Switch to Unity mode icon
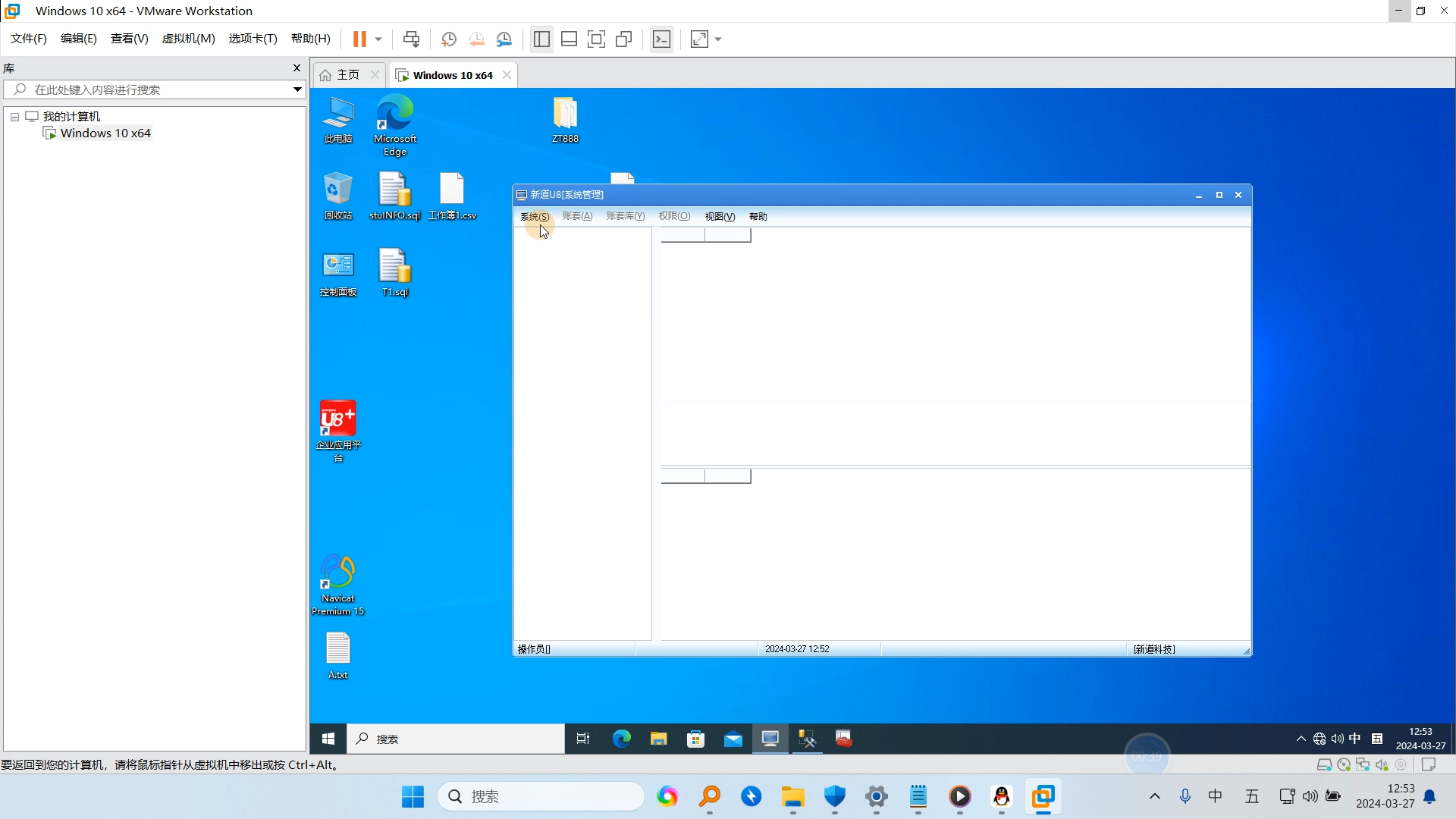This screenshot has width=1456, height=819. coord(624,39)
